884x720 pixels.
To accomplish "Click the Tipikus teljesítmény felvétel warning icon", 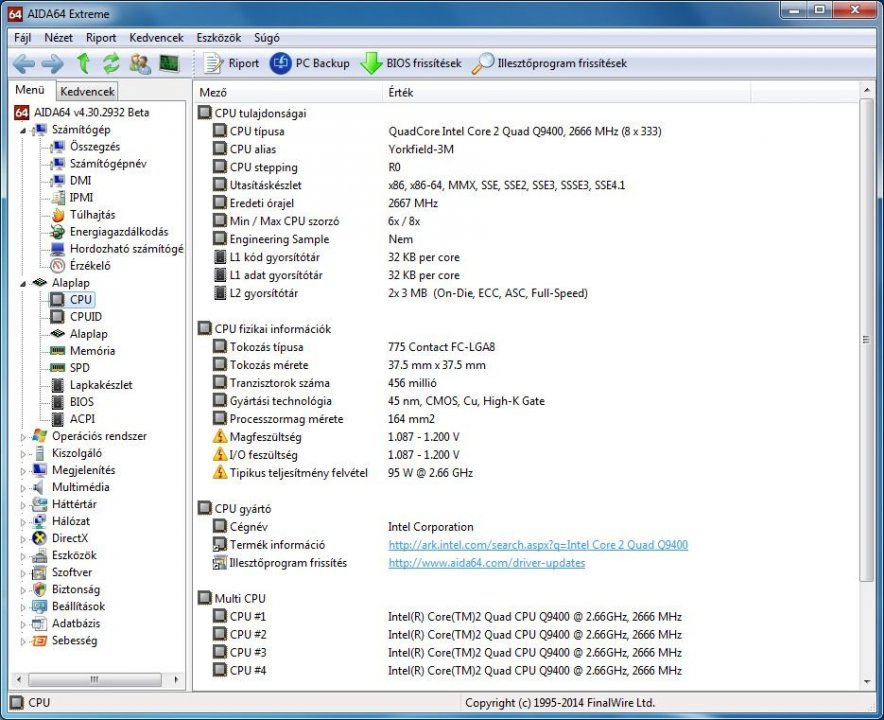I will [220, 472].
